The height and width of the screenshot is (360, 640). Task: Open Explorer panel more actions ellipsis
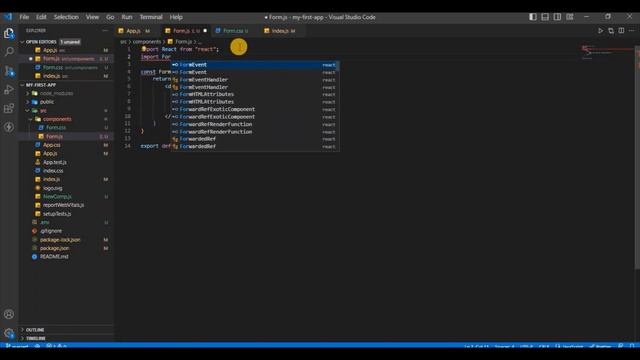(105, 31)
